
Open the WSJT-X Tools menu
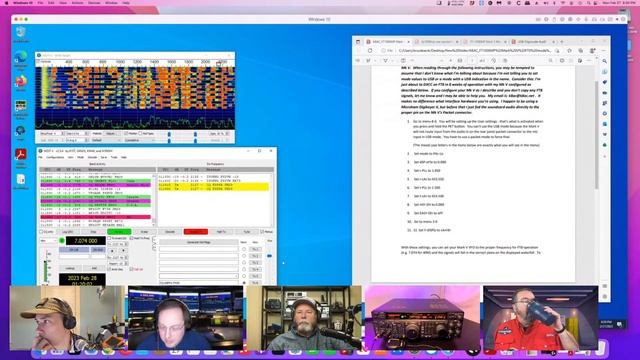click(x=114, y=157)
